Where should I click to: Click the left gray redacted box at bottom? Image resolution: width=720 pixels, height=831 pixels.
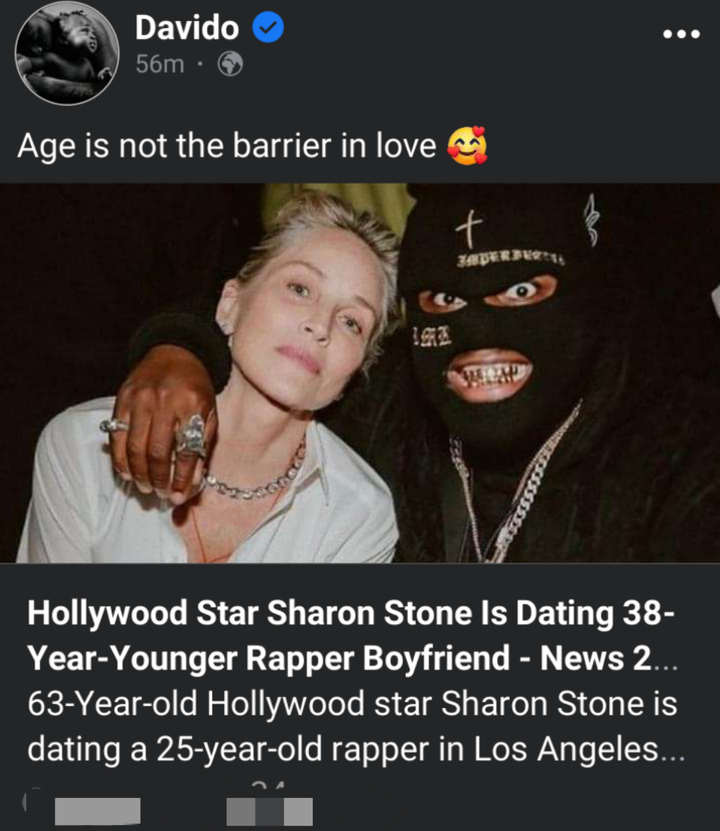(x=97, y=811)
